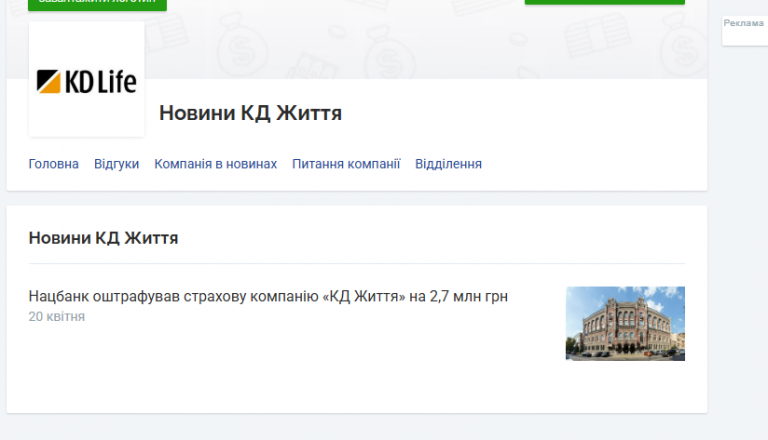Click the section heading Новини КД Життя
The width and height of the screenshot is (768, 440).
coord(103,238)
